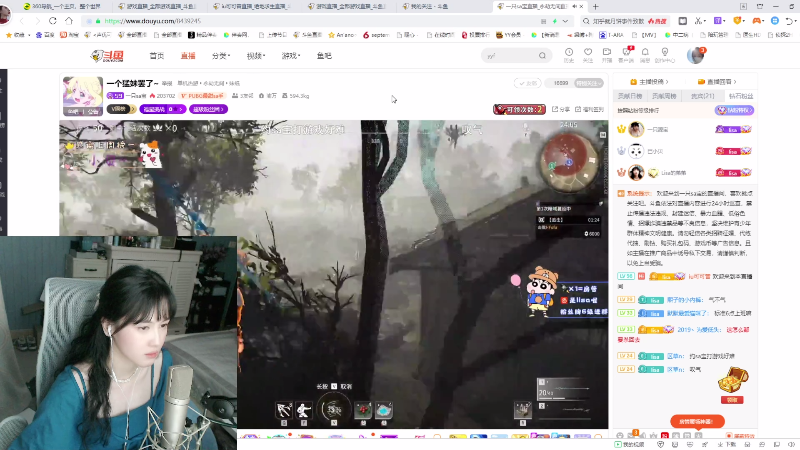
Task: Expand the address bar dropdown chevron
Action: [565, 21]
